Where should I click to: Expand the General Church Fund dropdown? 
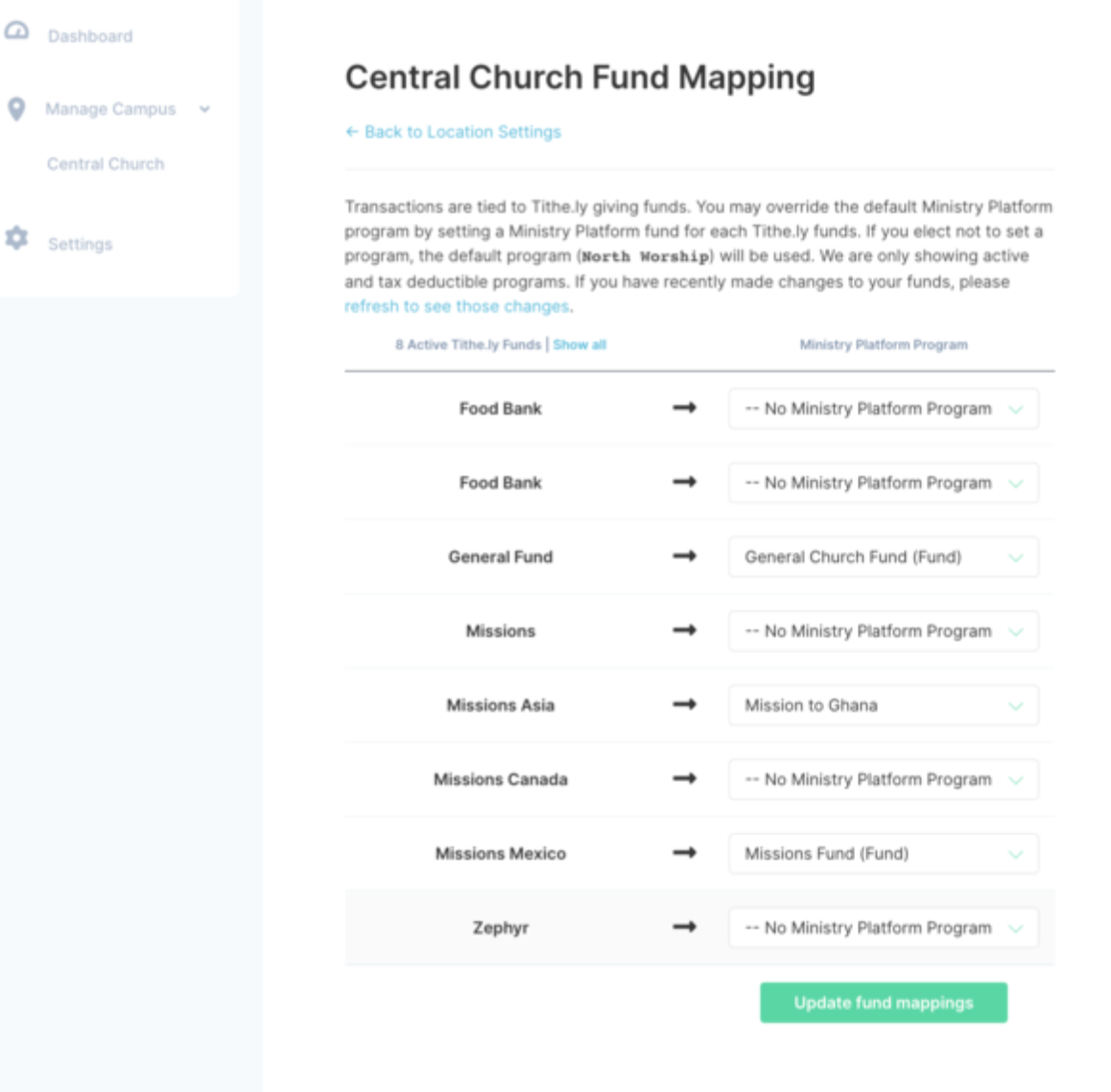pyautogui.click(x=882, y=557)
